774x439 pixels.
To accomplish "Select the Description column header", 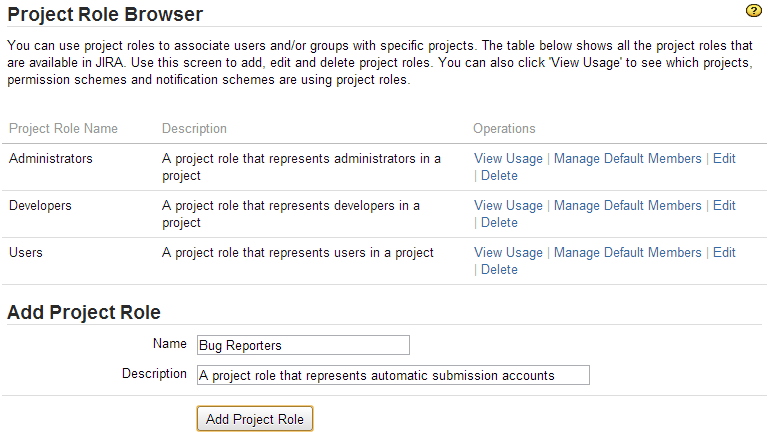I will click(x=194, y=128).
